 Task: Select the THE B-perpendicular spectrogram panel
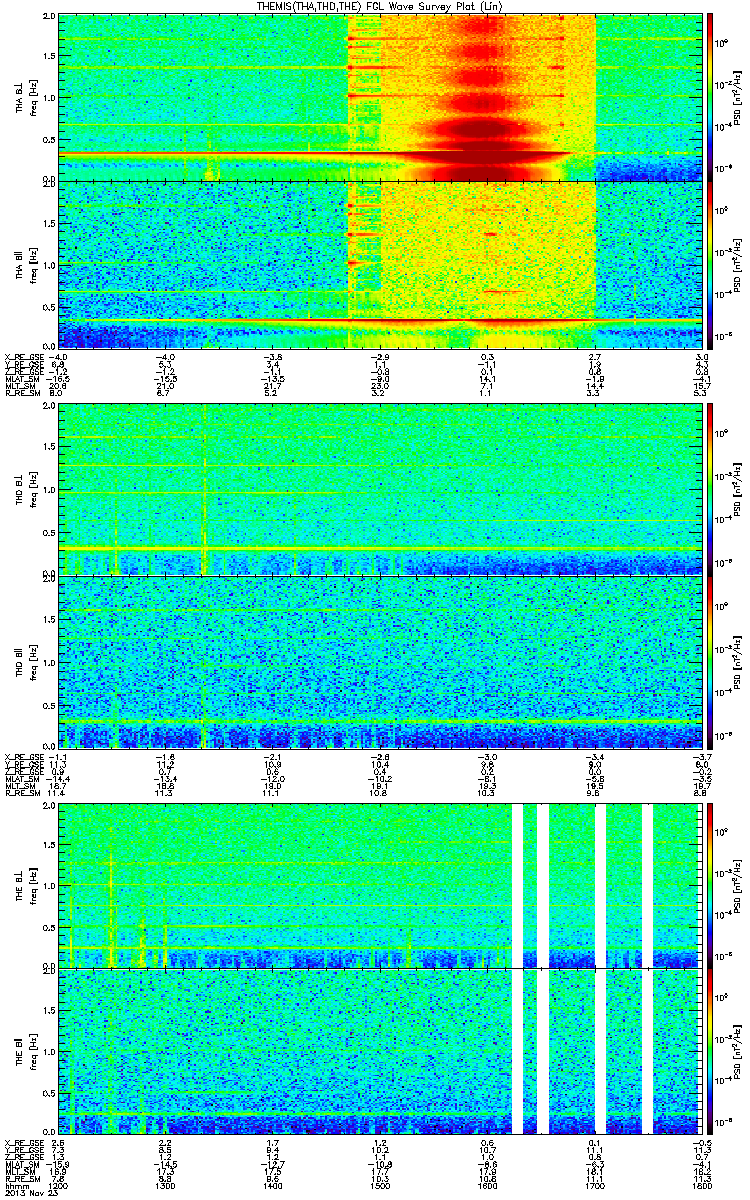(x=381, y=884)
